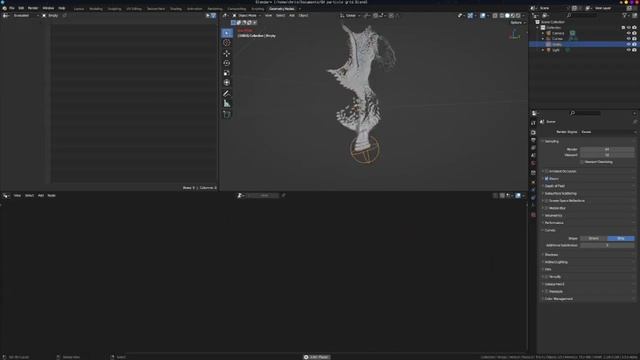Open the Object Mode dropdown in viewport

[247, 16]
